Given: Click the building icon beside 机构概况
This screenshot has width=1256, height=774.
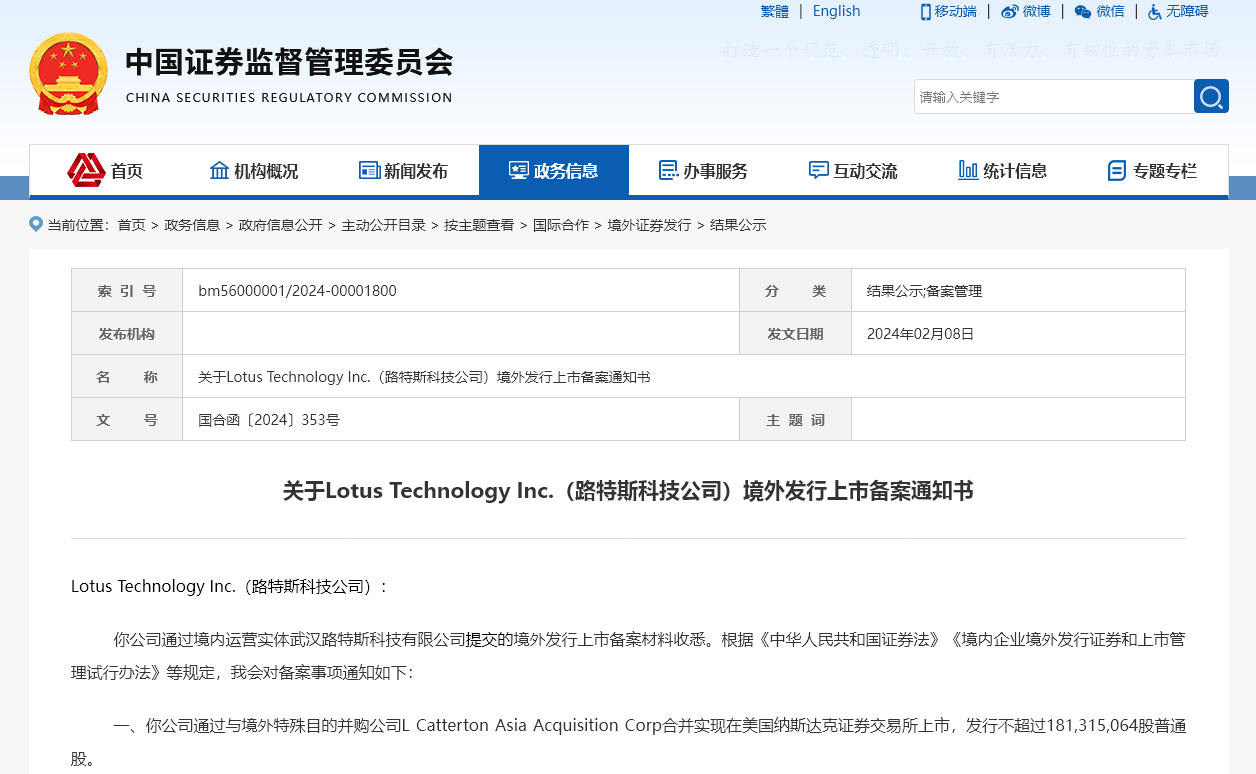Looking at the screenshot, I should 219,170.
